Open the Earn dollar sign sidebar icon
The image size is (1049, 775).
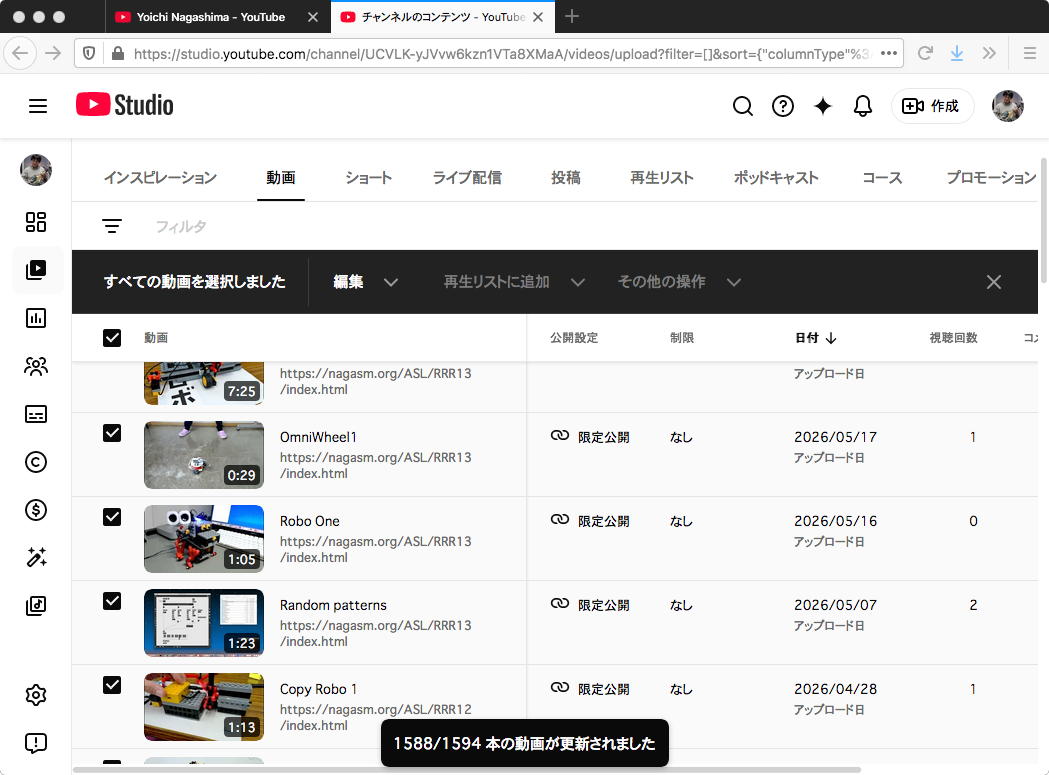click(35, 511)
